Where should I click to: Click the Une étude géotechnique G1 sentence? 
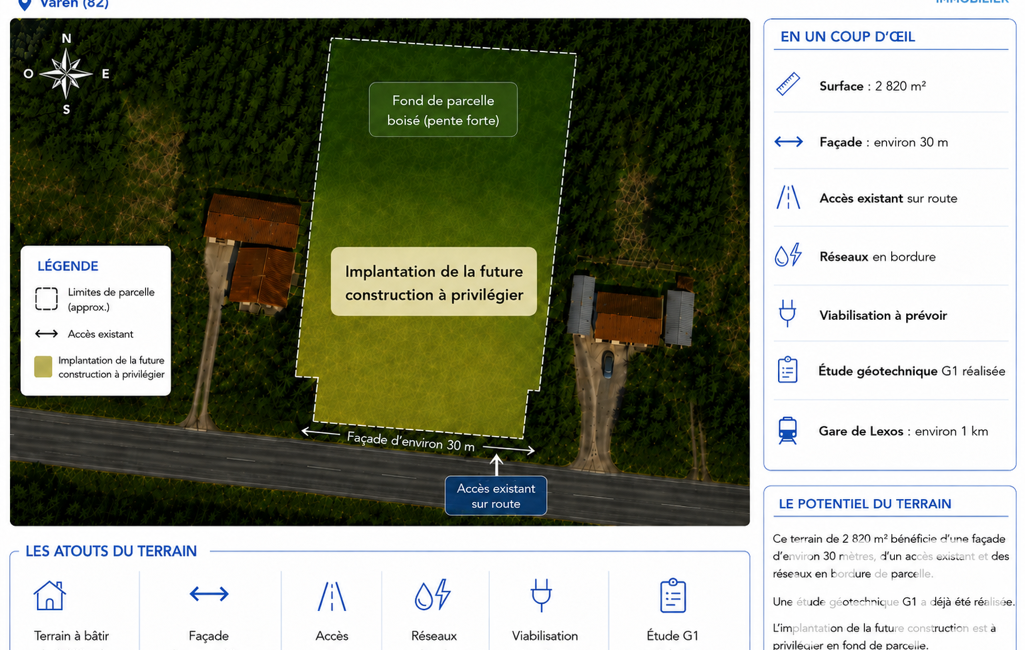click(x=894, y=602)
